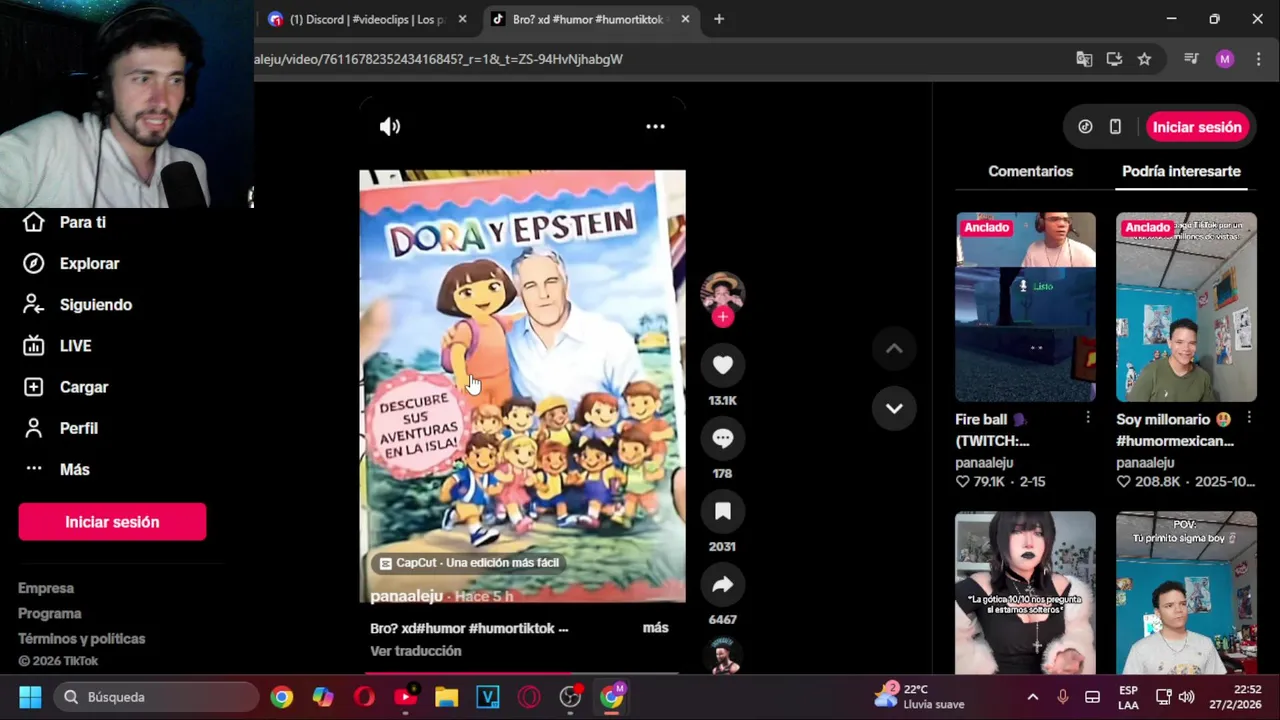Open File Explorer from the taskbar

click(446, 697)
